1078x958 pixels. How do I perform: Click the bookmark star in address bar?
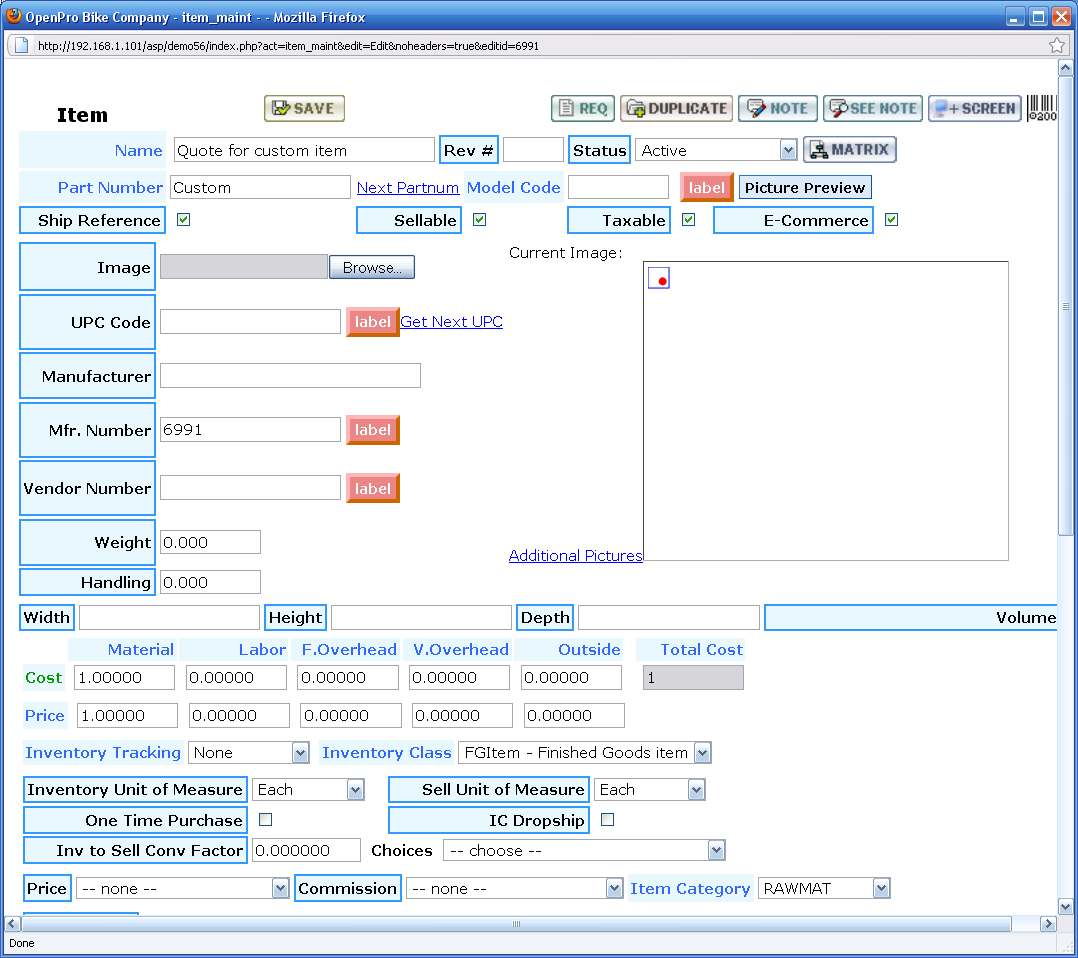[1056, 45]
